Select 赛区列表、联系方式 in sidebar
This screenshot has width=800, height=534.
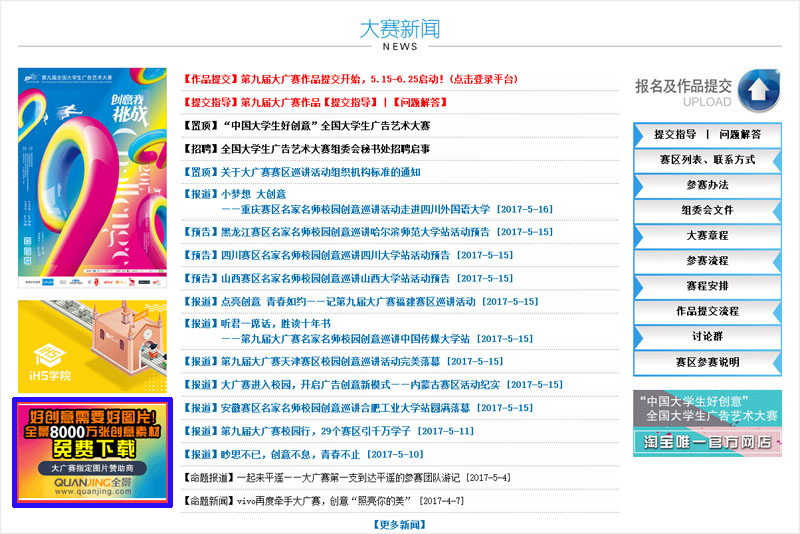point(707,160)
